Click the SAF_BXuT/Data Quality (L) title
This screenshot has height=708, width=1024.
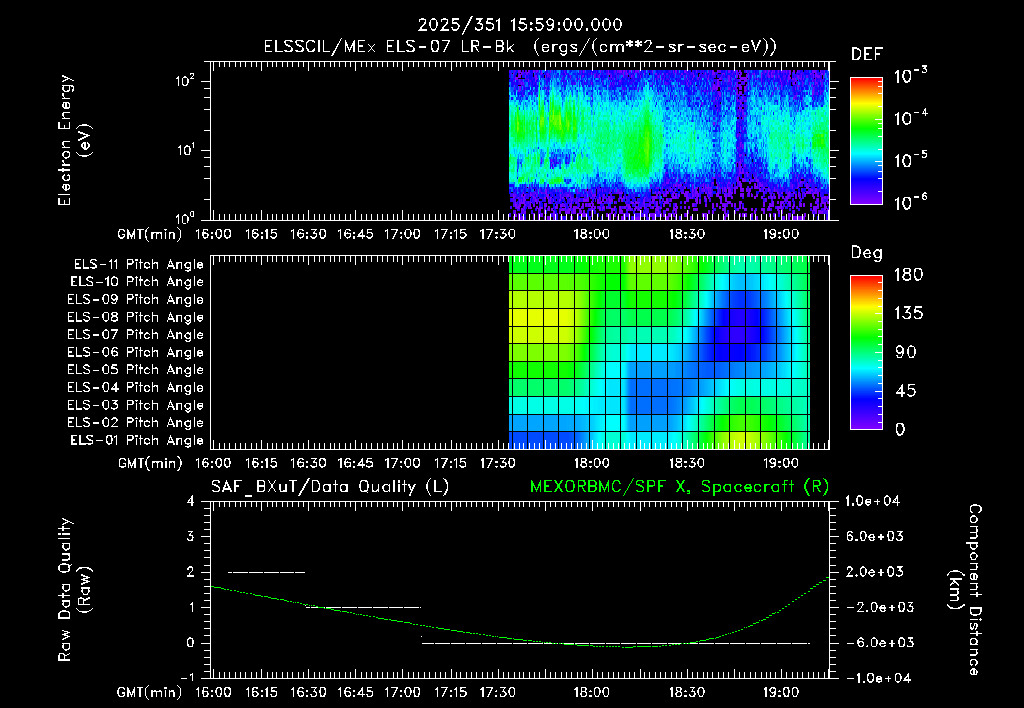[330, 487]
